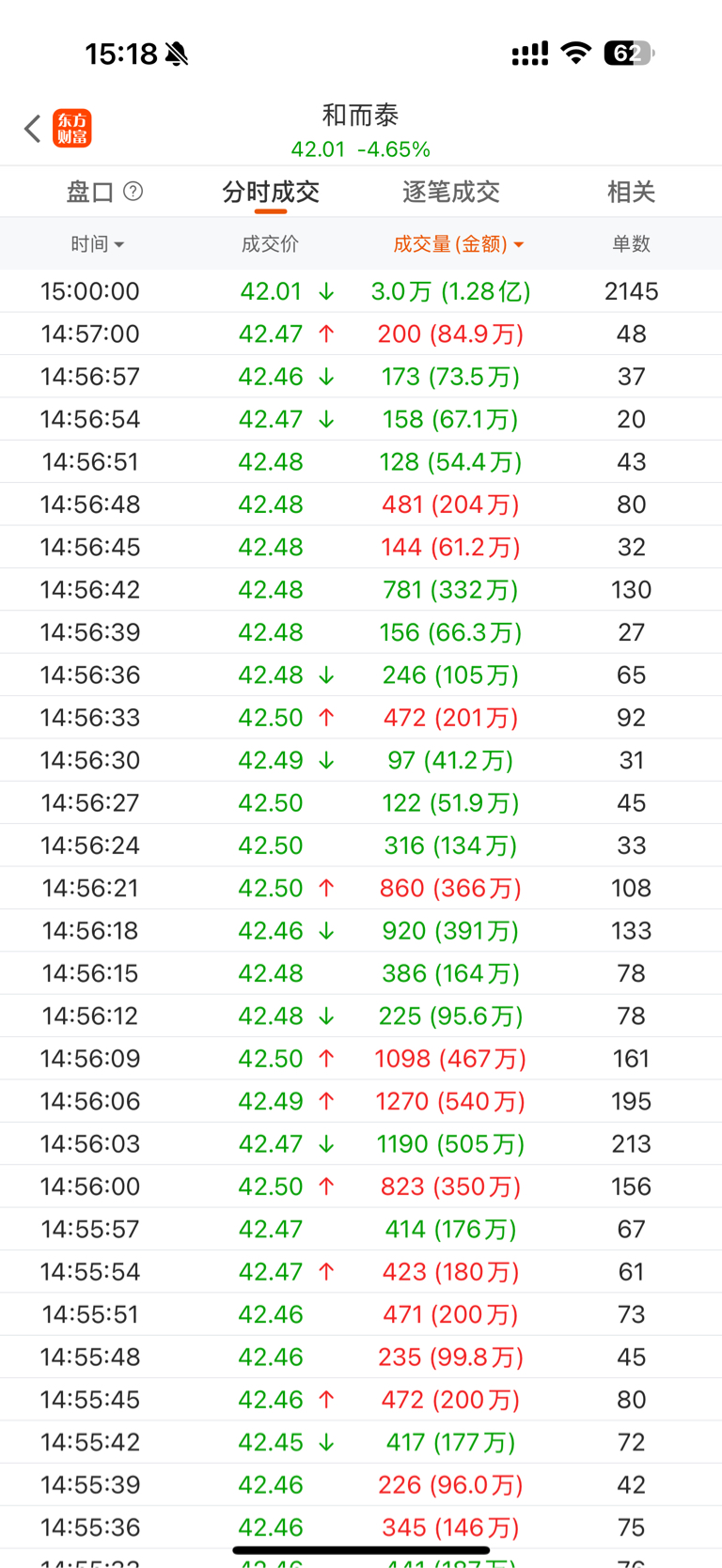
Task: Tap the Wi-Fi icon in status bar
Action: 575,53
